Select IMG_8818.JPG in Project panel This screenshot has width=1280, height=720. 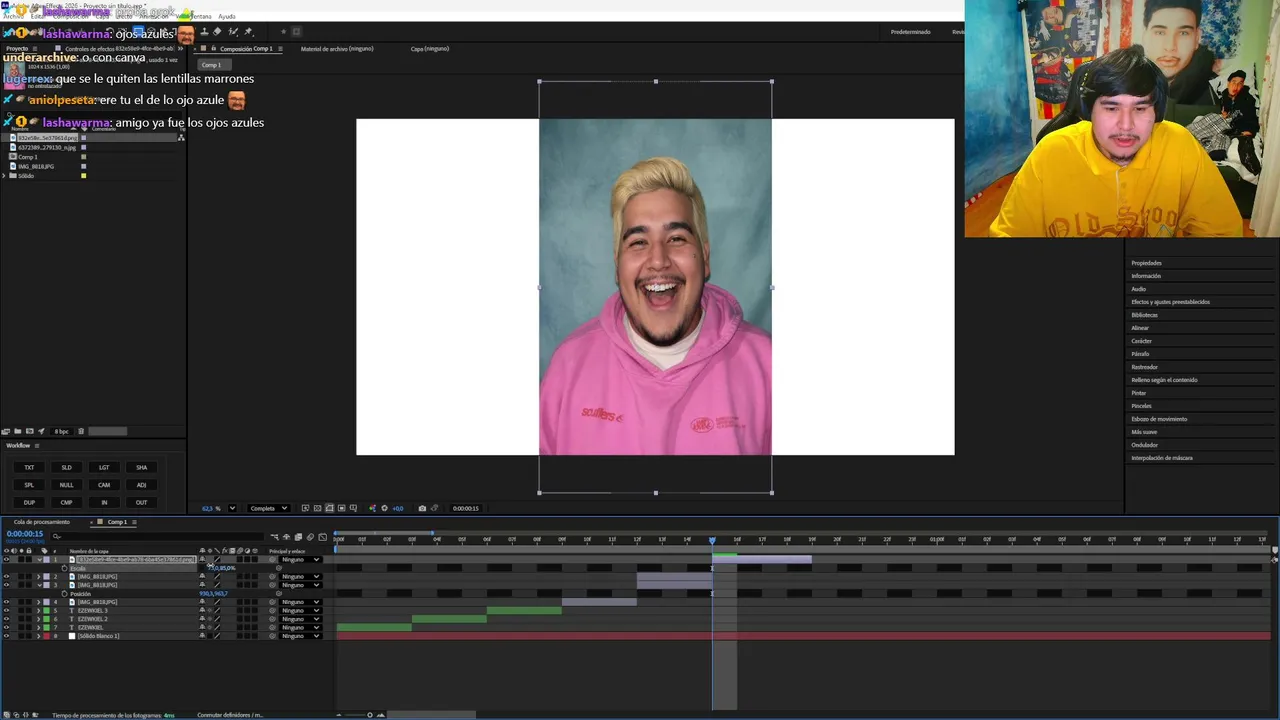pos(36,166)
